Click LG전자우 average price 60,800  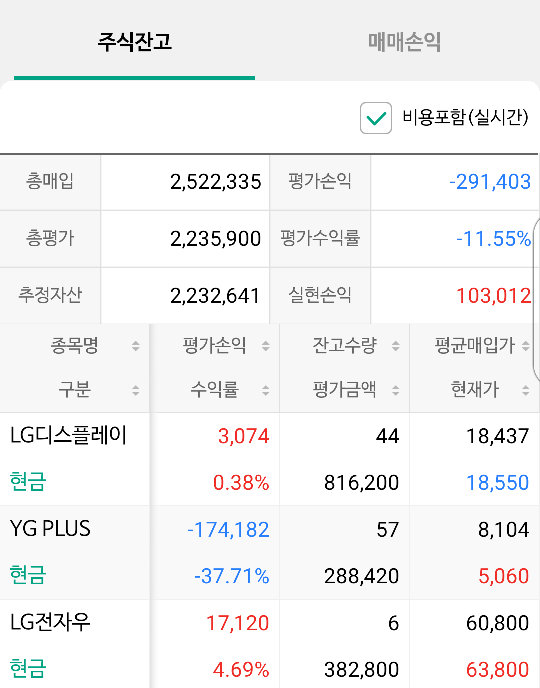tap(497, 624)
